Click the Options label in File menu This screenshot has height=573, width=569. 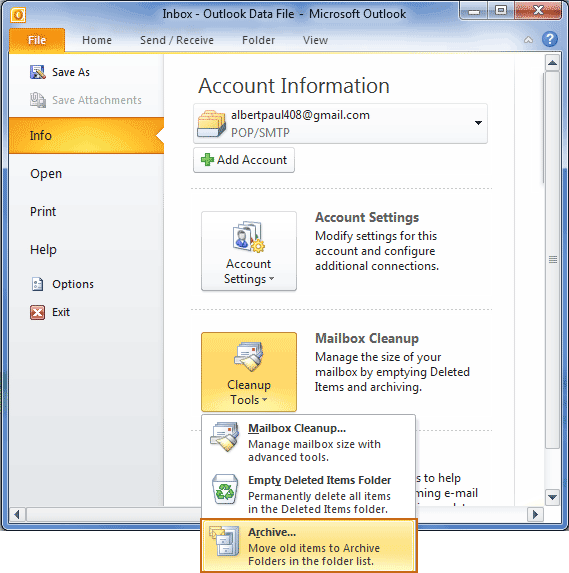pyautogui.click(x=73, y=284)
